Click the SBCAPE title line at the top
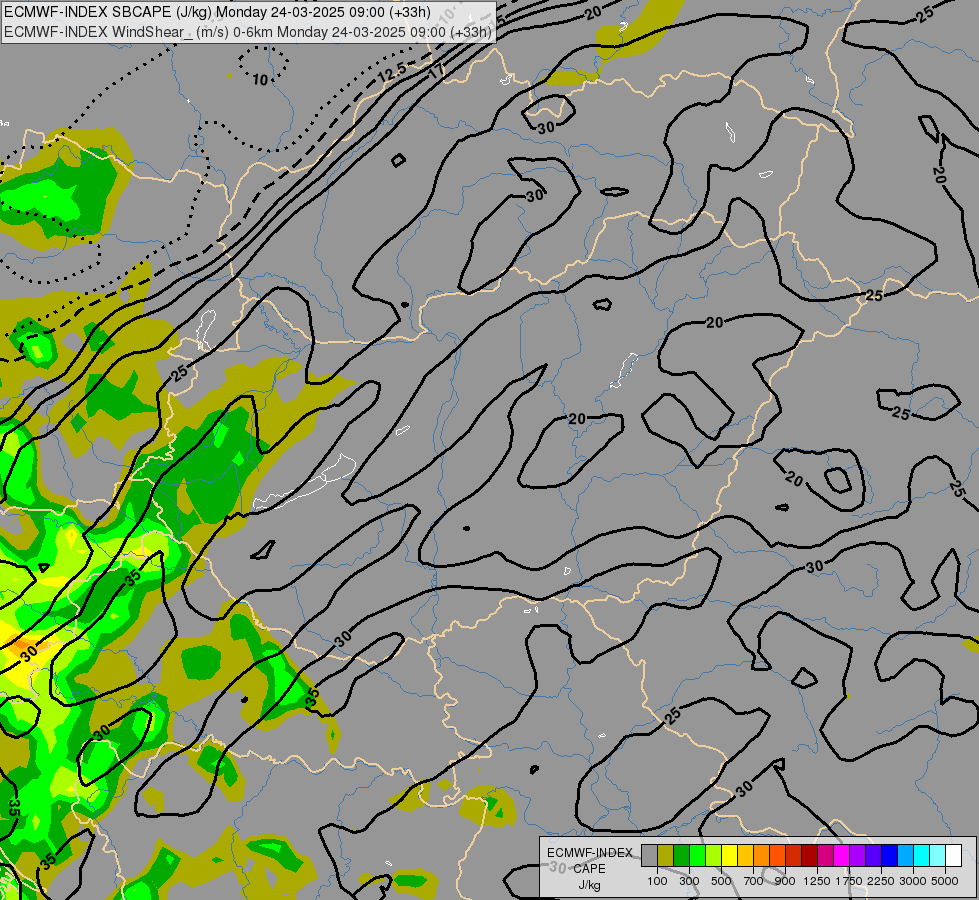 pos(217,12)
